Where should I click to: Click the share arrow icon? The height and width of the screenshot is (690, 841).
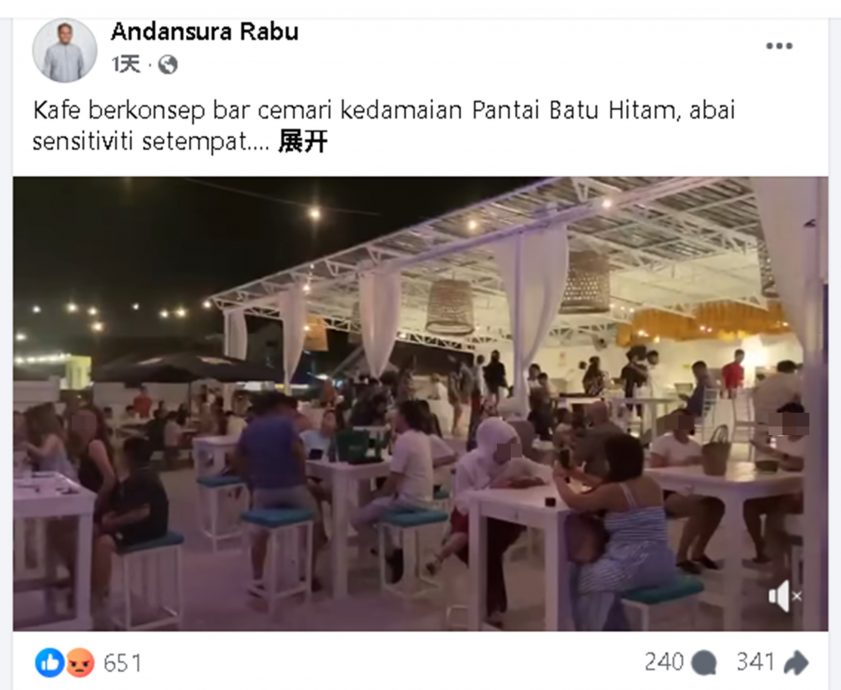[796, 663]
